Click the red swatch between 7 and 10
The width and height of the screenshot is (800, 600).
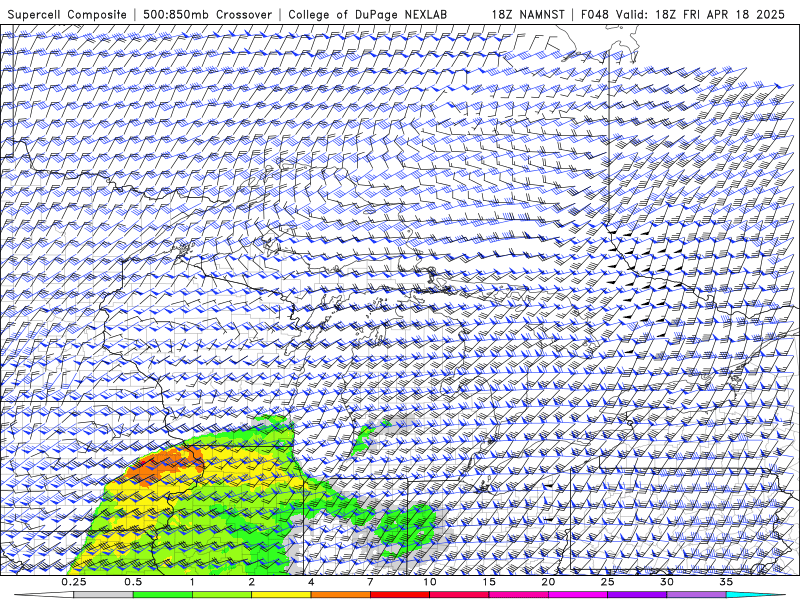(x=399, y=595)
